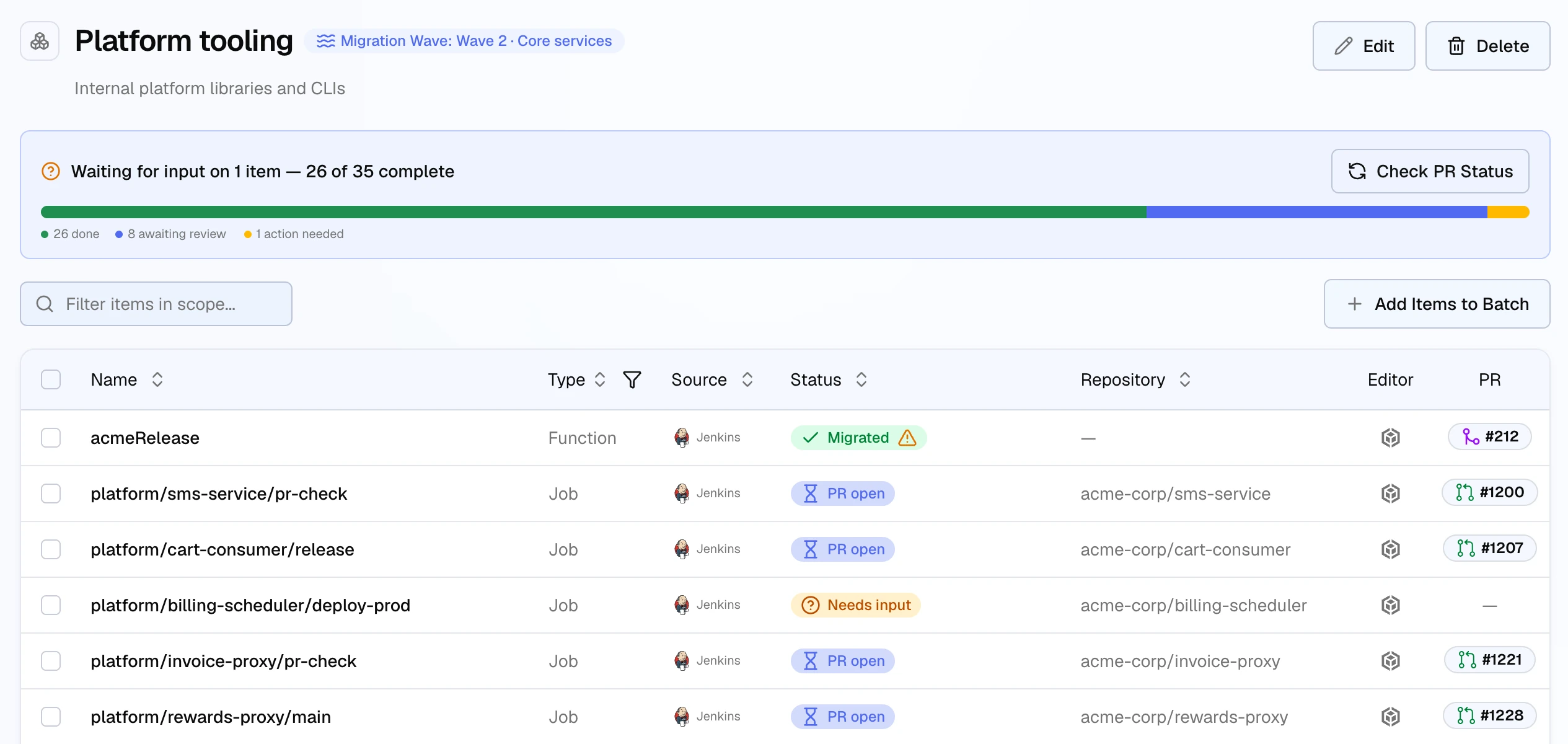Sort by Name column
This screenshot has height=744, width=1568.
[x=157, y=379]
